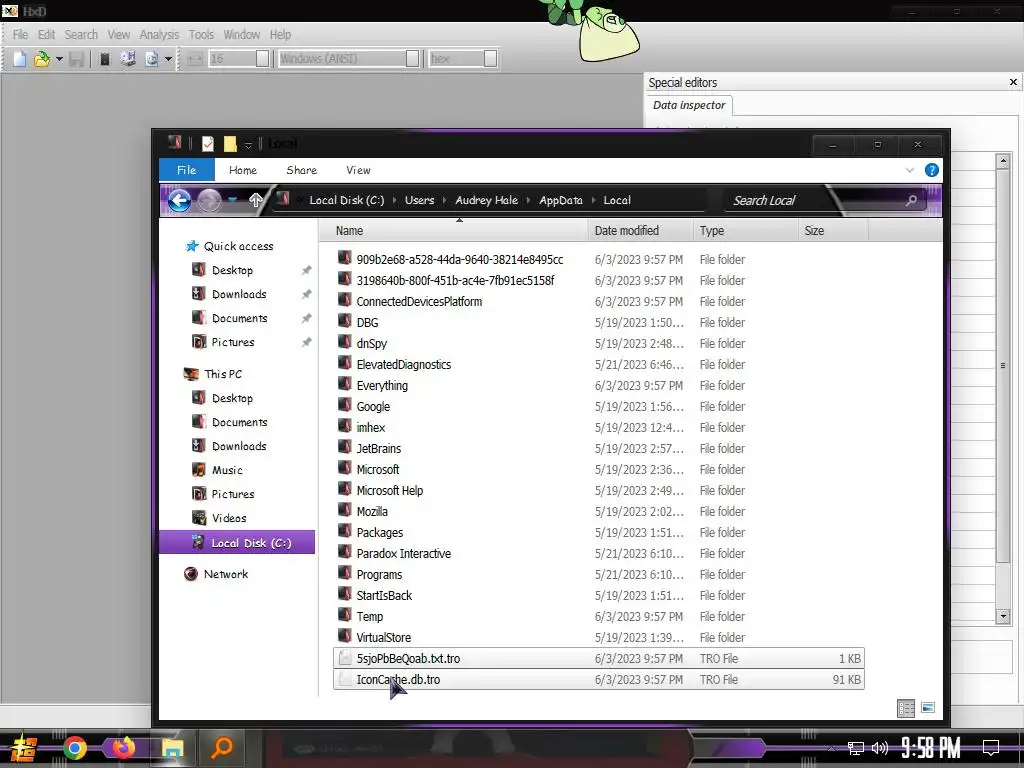The width and height of the screenshot is (1024, 768).
Task: Click the HxD panel scrollbar down arrow
Action: [x=1002, y=616]
